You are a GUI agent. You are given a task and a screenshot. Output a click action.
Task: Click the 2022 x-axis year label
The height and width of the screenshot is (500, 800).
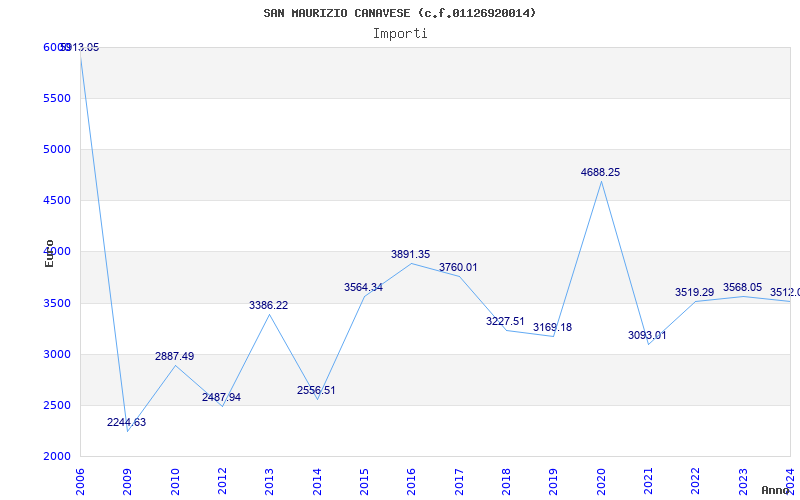pyautogui.click(x=695, y=482)
